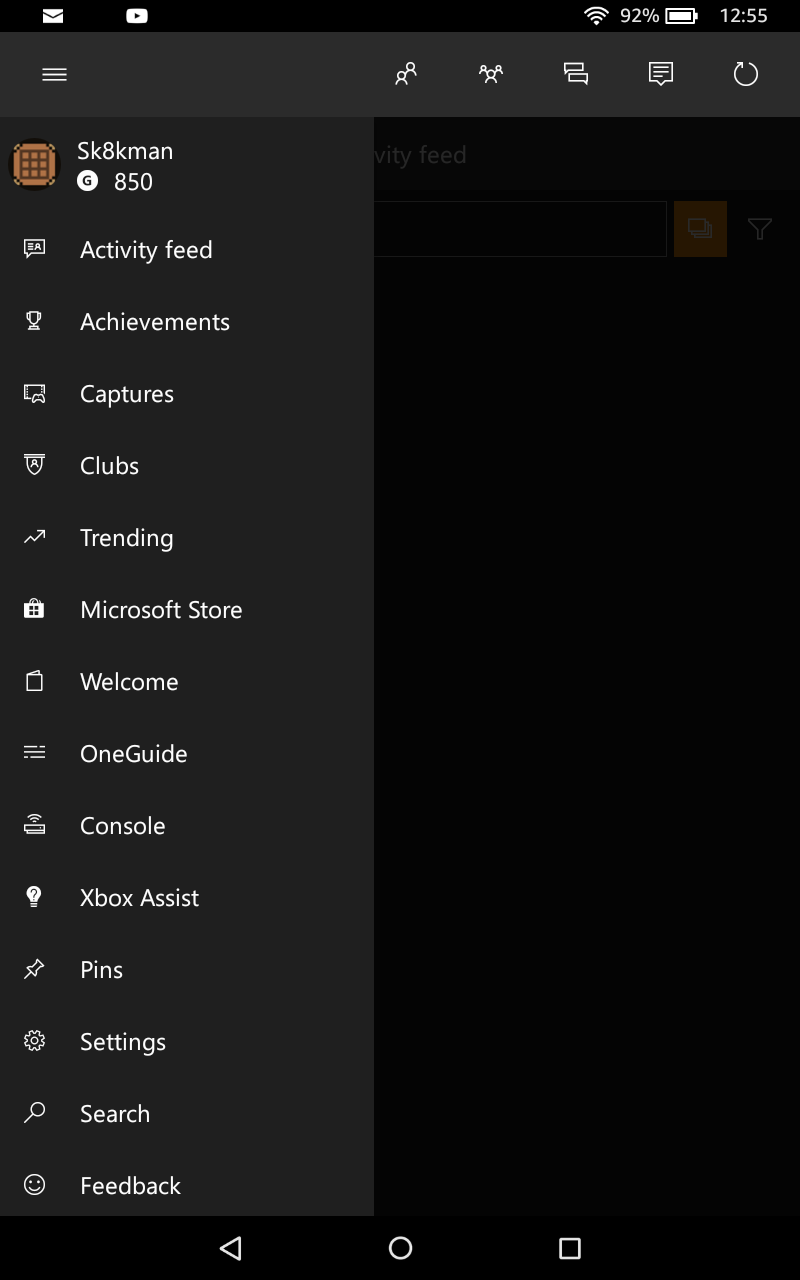Screen dimensions: 800x1280
Task: Tap the Sk8kman profile avatar
Action: pyautogui.click(x=35, y=164)
